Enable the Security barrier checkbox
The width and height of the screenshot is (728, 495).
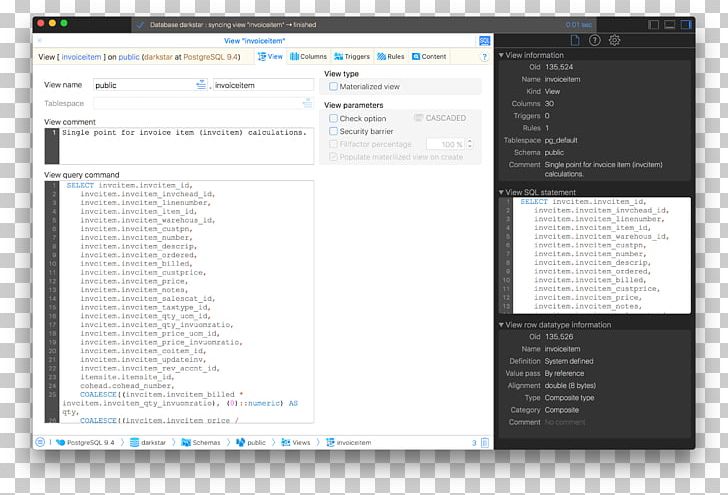point(333,131)
